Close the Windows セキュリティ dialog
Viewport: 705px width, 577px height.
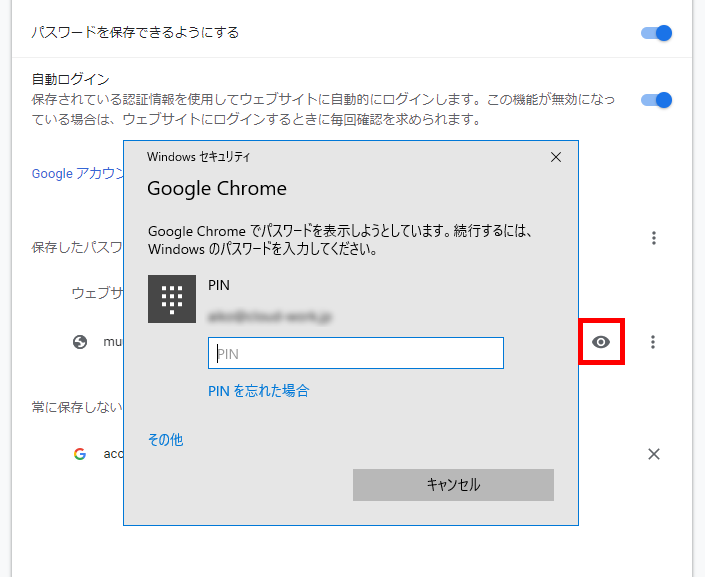pos(556,157)
